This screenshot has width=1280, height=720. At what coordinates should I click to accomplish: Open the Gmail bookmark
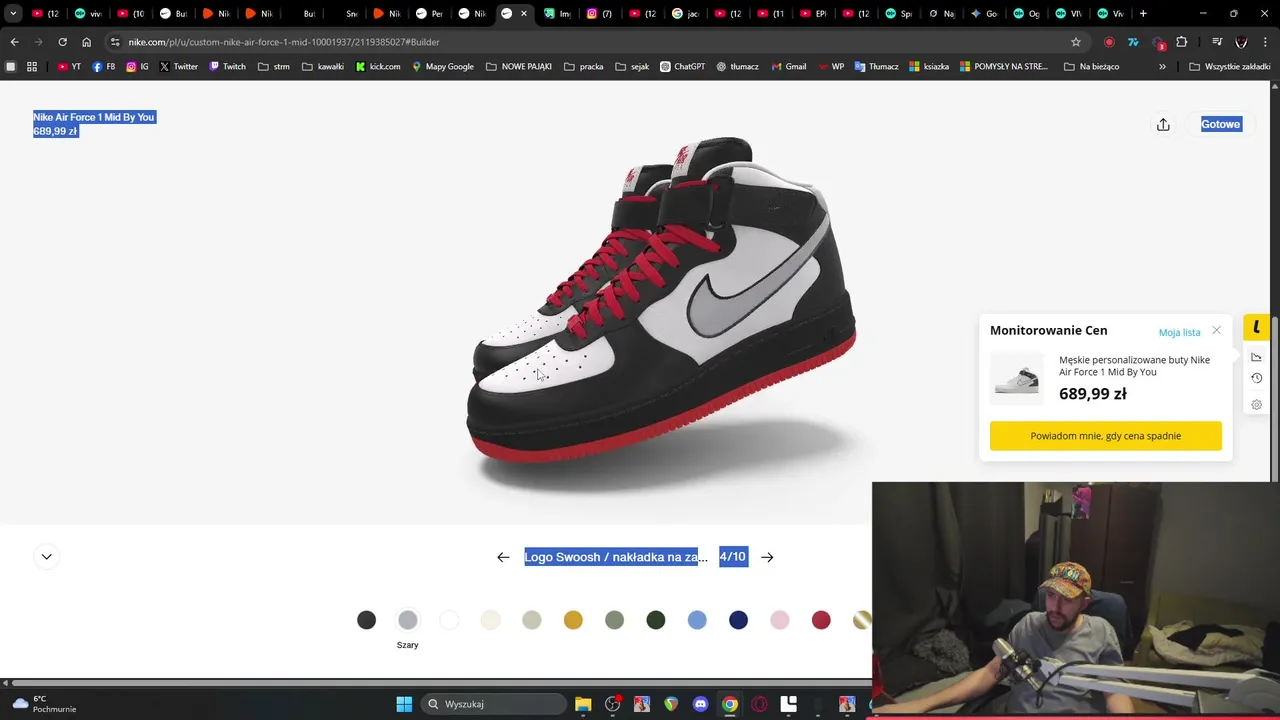click(788, 67)
